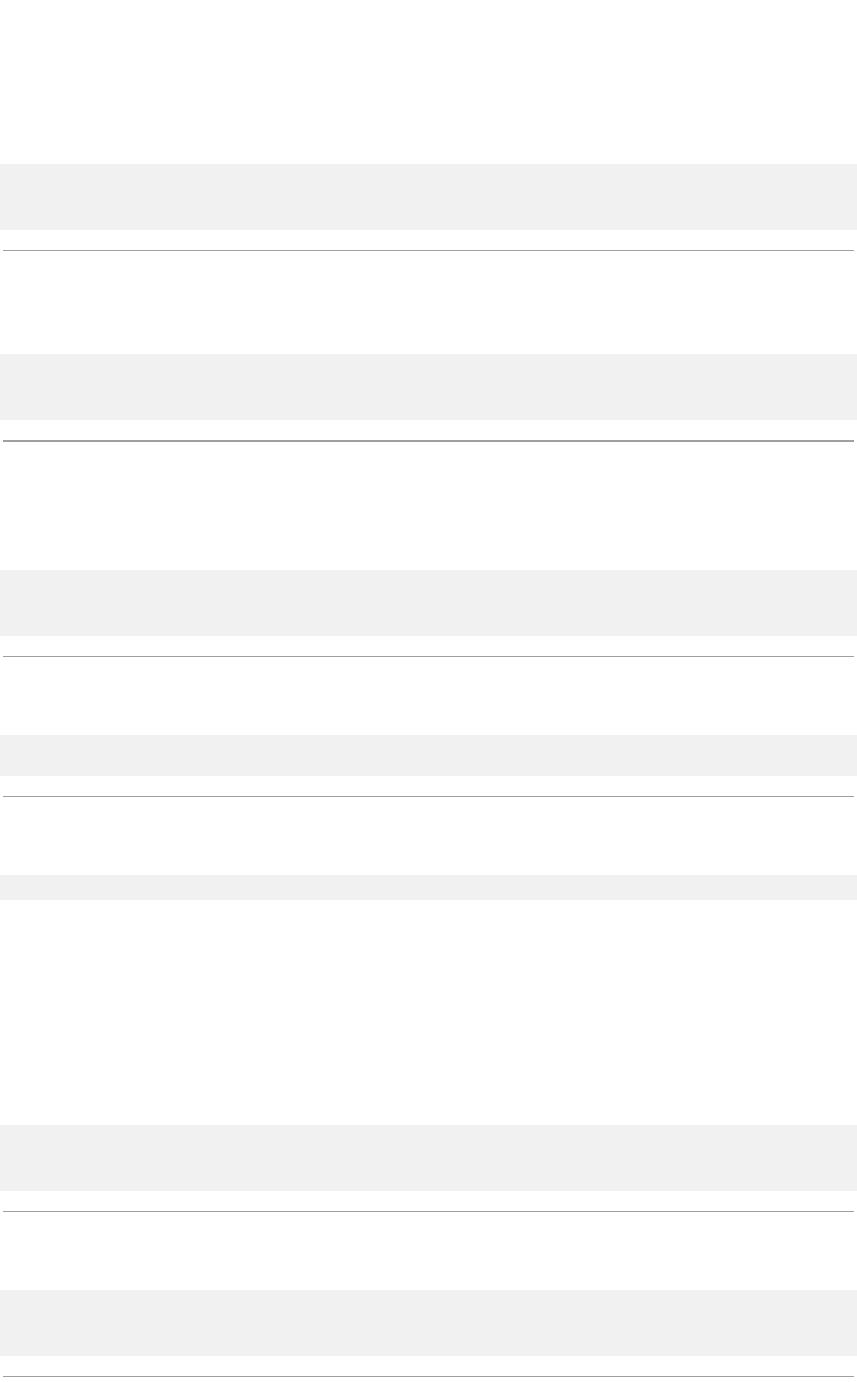857x1382 pixels.
Task: Click large white gap below thinnest gray bar
Action: [428, 1012]
